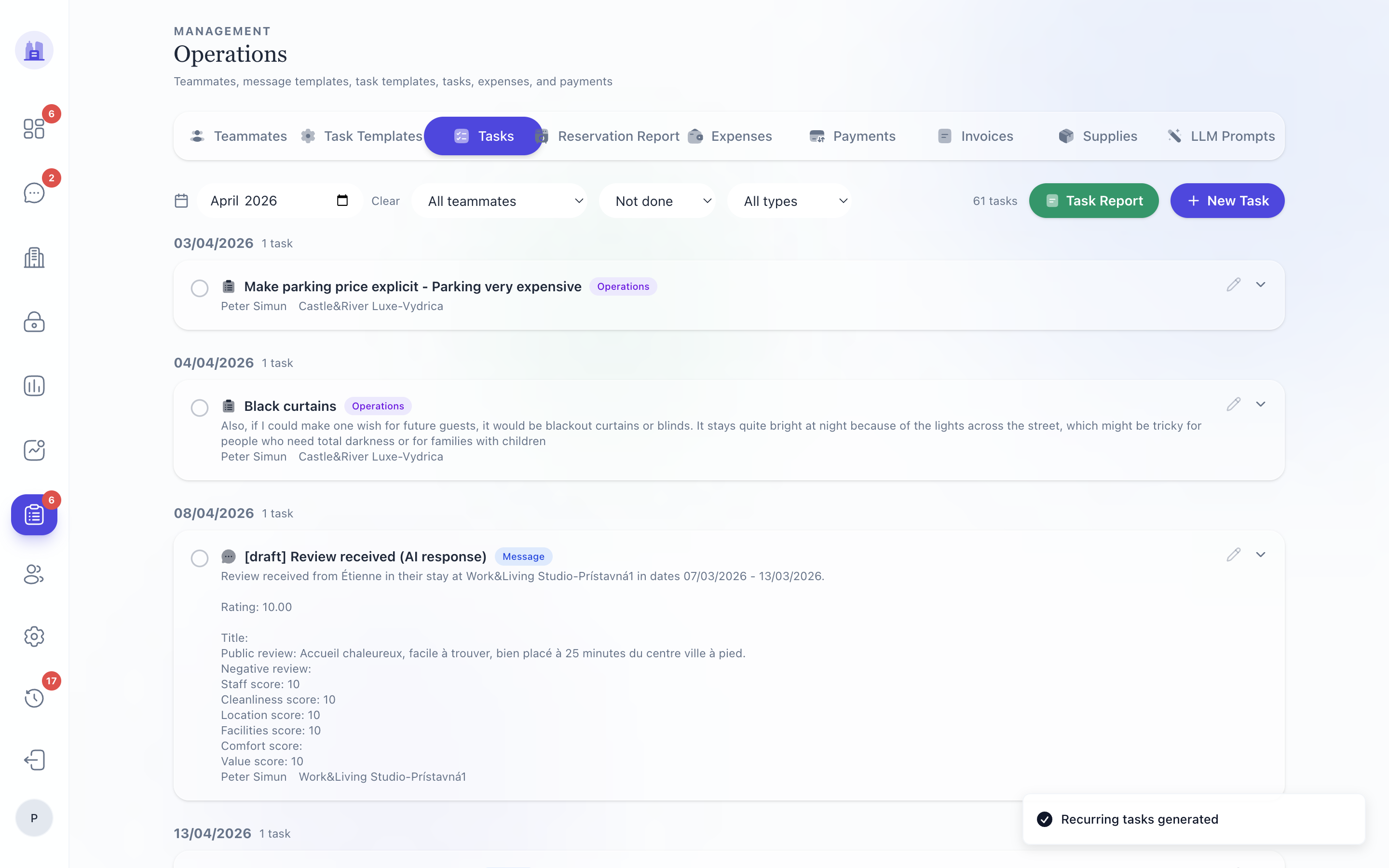
Task: Edit the Review received draft task
Action: point(1233,555)
